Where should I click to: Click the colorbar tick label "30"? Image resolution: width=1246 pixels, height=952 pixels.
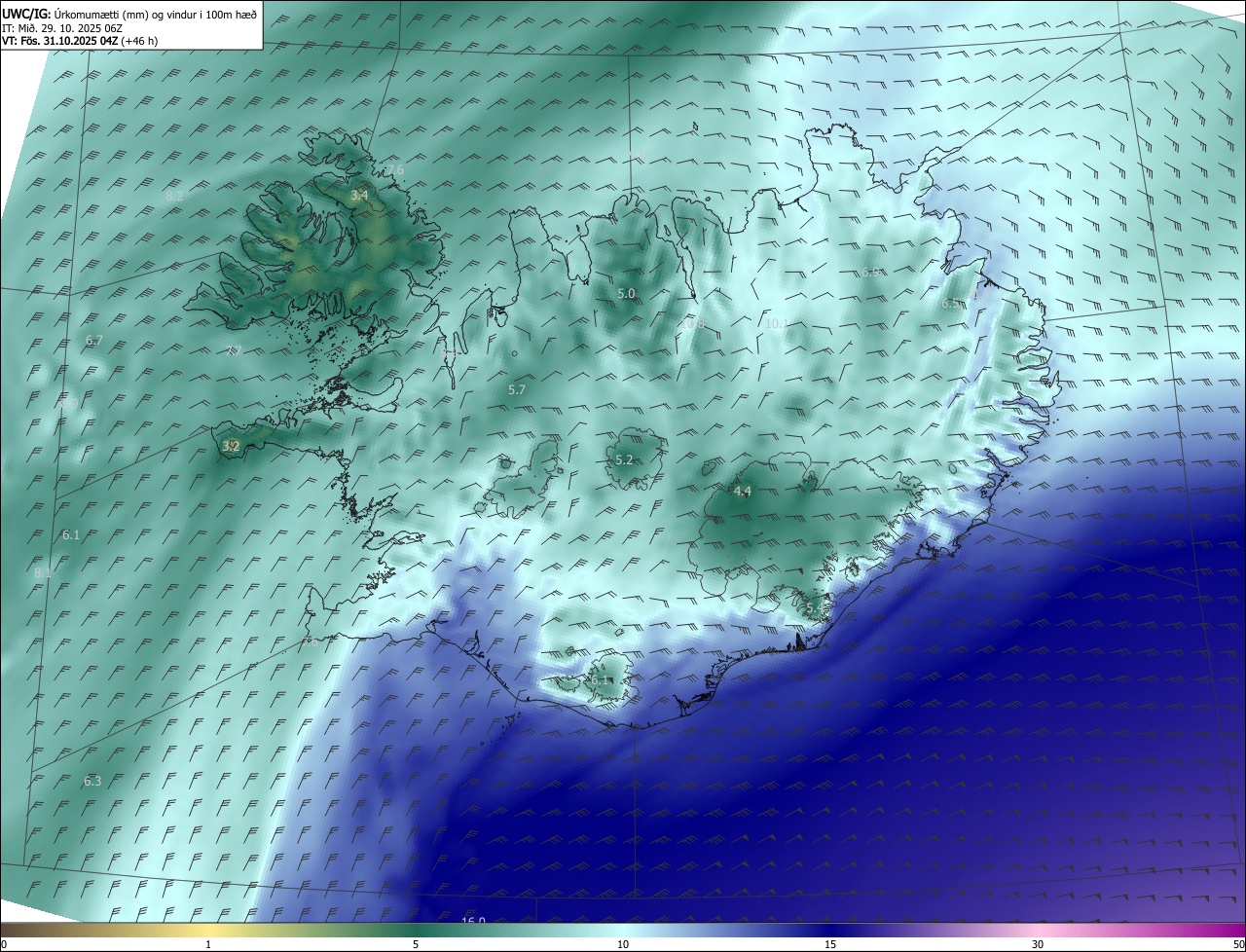[1038, 944]
